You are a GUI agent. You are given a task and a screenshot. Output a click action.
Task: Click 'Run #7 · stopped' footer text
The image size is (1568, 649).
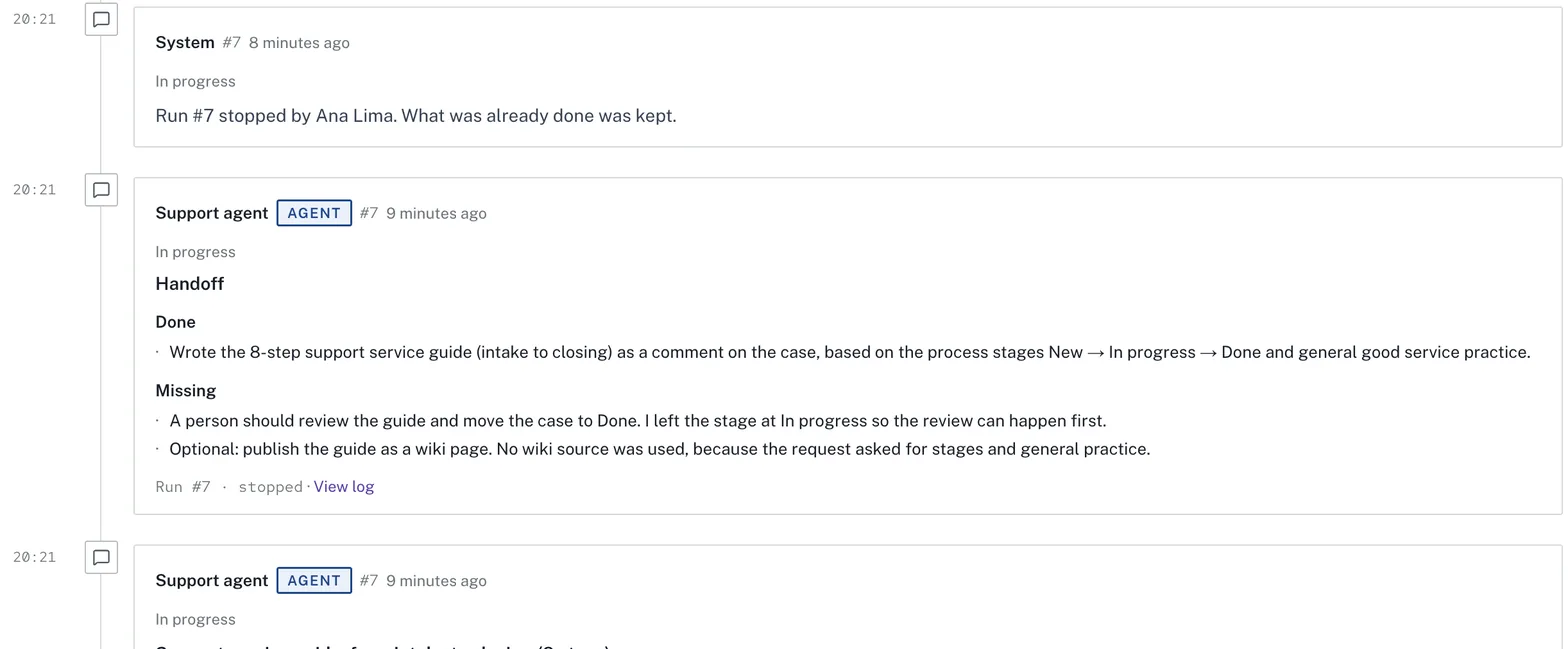point(229,487)
